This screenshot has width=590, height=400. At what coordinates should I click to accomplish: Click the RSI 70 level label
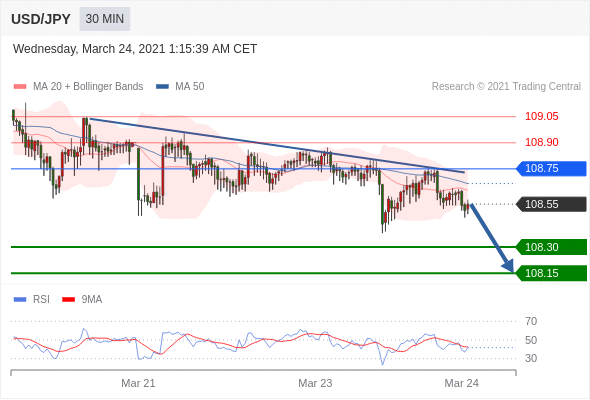coord(531,321)
